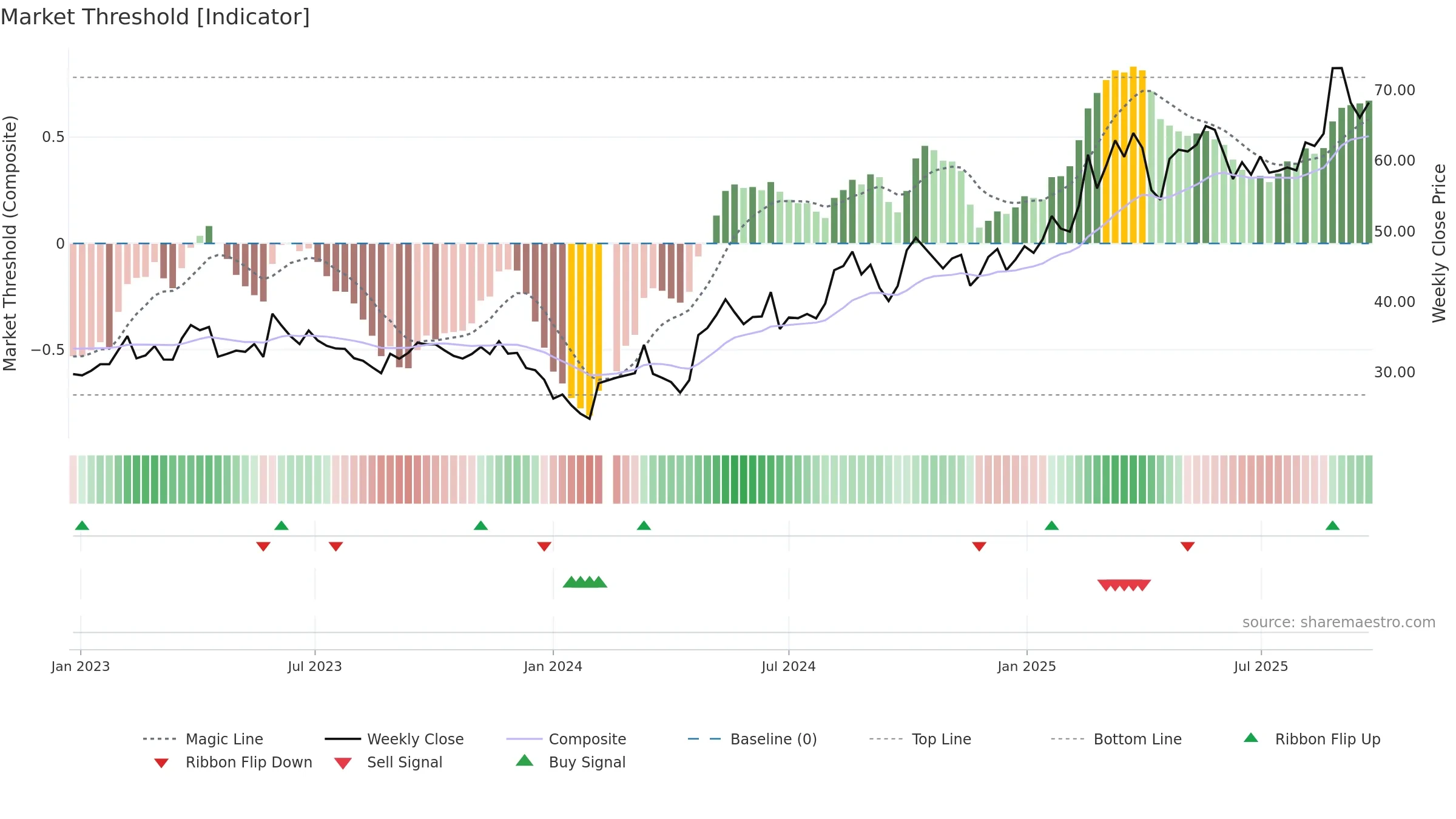
Task: Toggle the Baseline (0) legend entry
Action: (752, 739)
